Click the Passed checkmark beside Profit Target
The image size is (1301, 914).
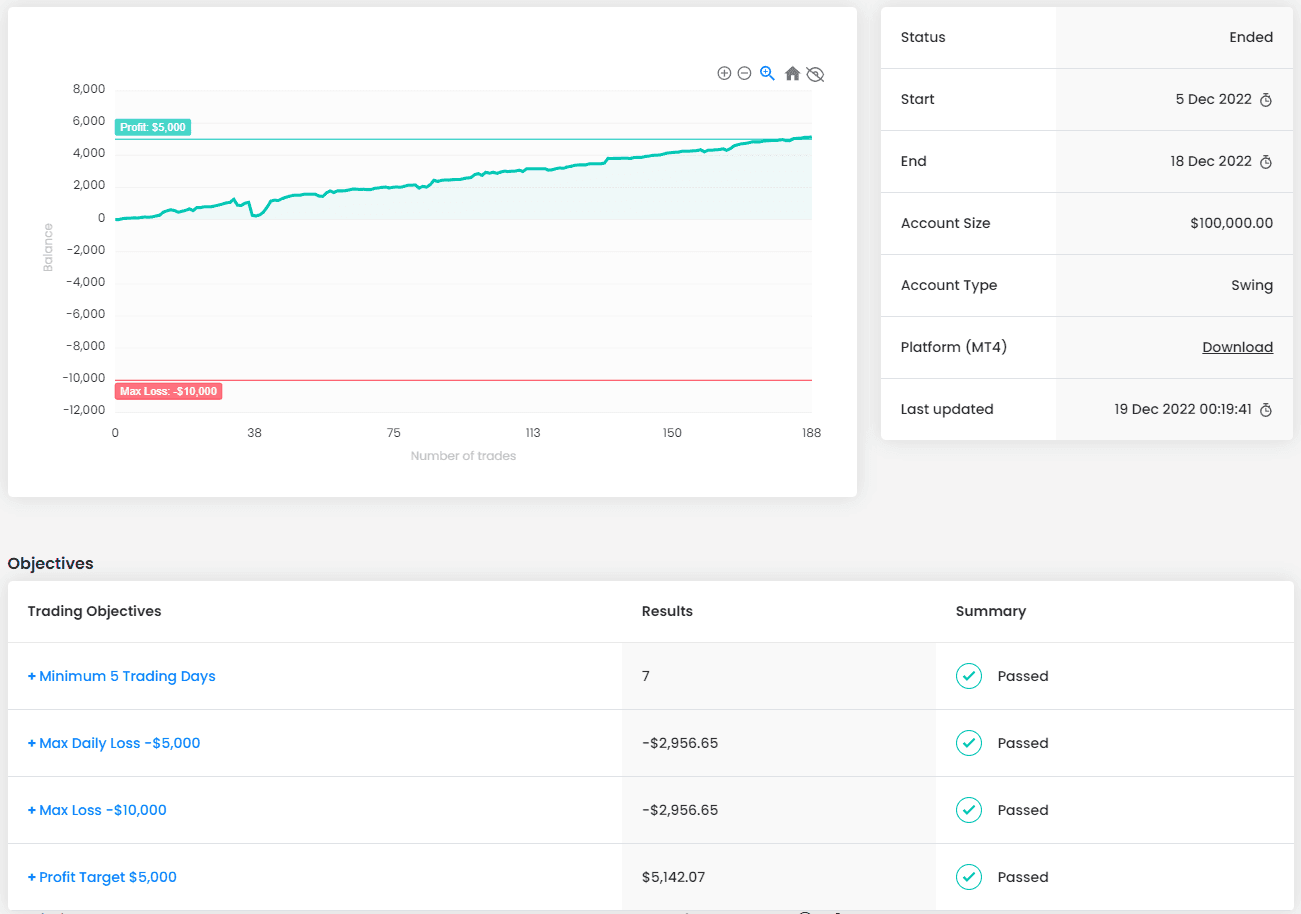pyautogui.click(x=968, y=877)
